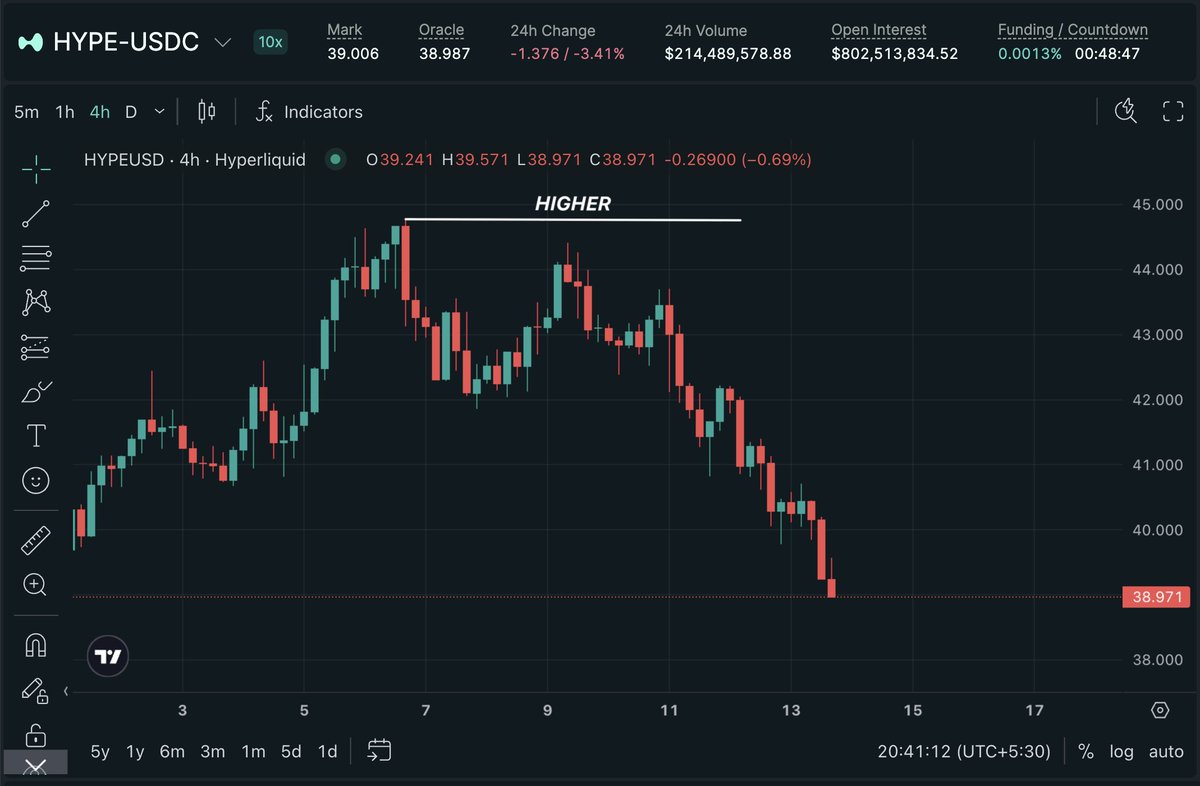The width and height of the screenshot is (1200, 786).
Task: Open the go to date picker
Action: click(379, 750)
